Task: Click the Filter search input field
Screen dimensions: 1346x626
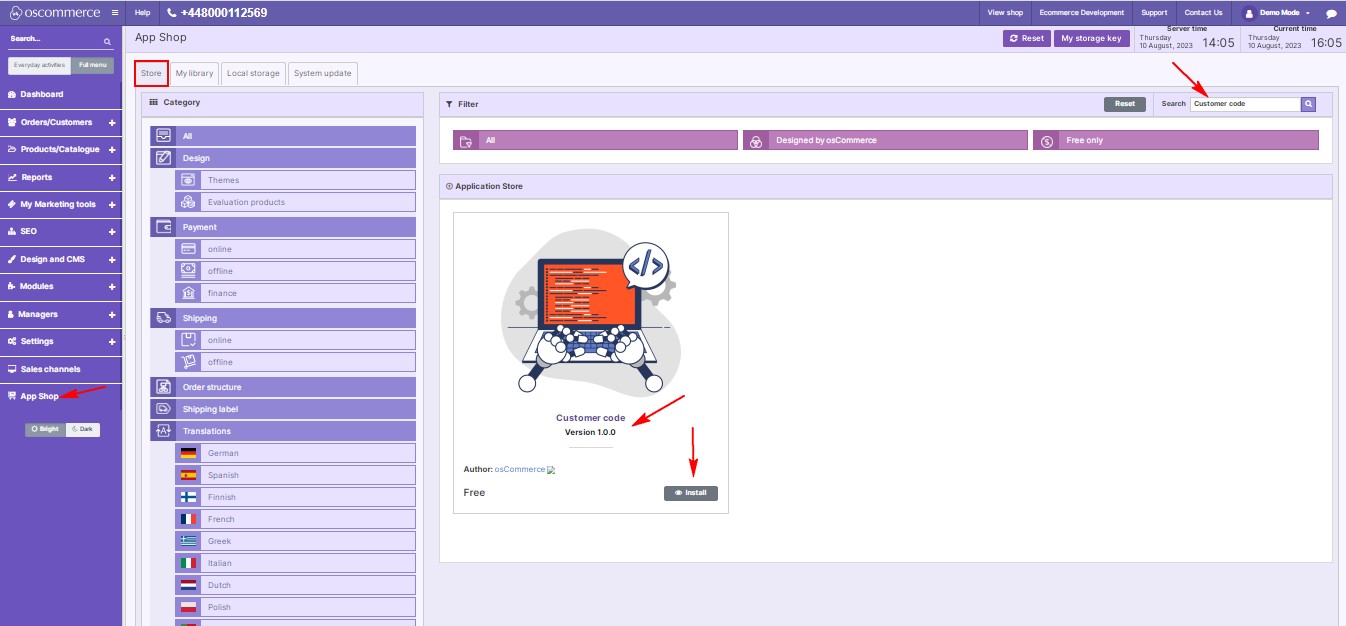Action: coord(1245,104)
